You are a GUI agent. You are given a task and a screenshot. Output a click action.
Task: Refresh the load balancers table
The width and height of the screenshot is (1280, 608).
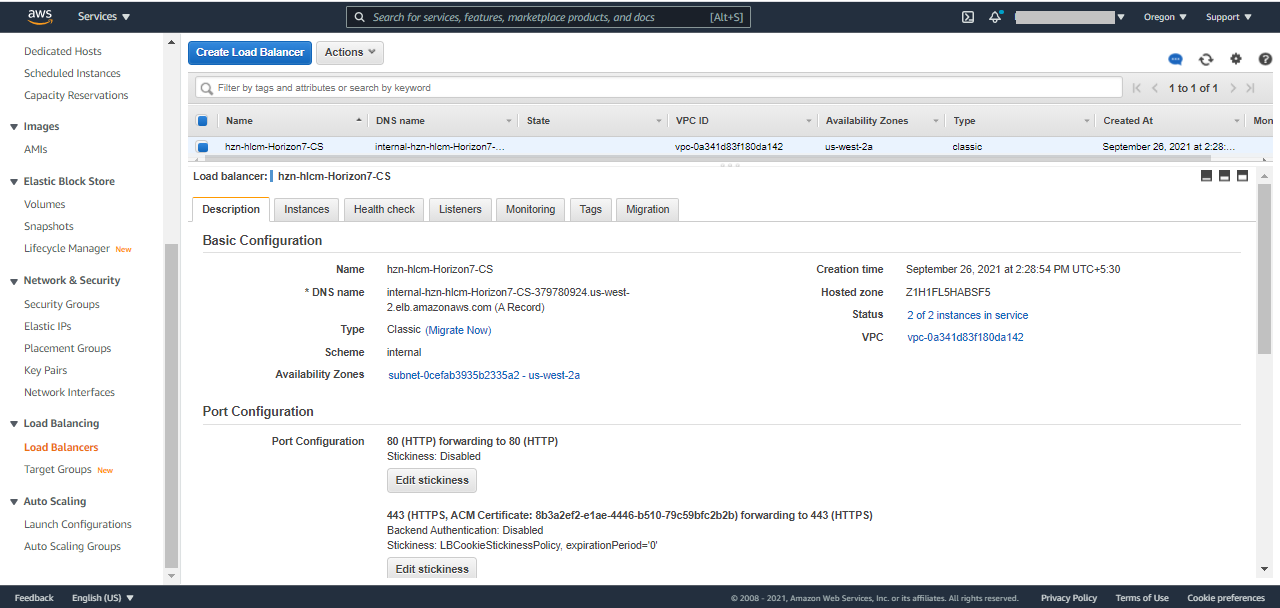click(1206, 59)
